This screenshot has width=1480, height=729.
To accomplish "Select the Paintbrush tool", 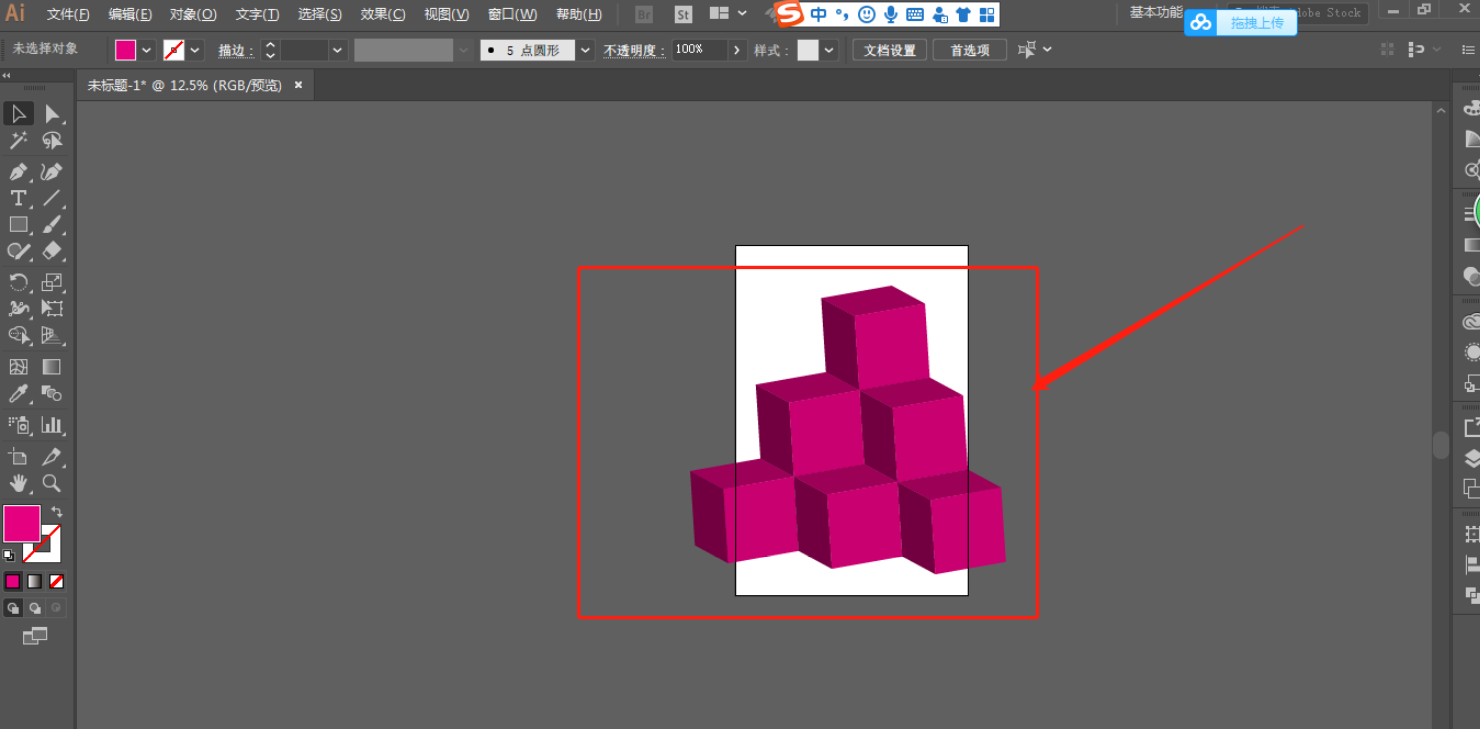I will click(x=52, y=225).
